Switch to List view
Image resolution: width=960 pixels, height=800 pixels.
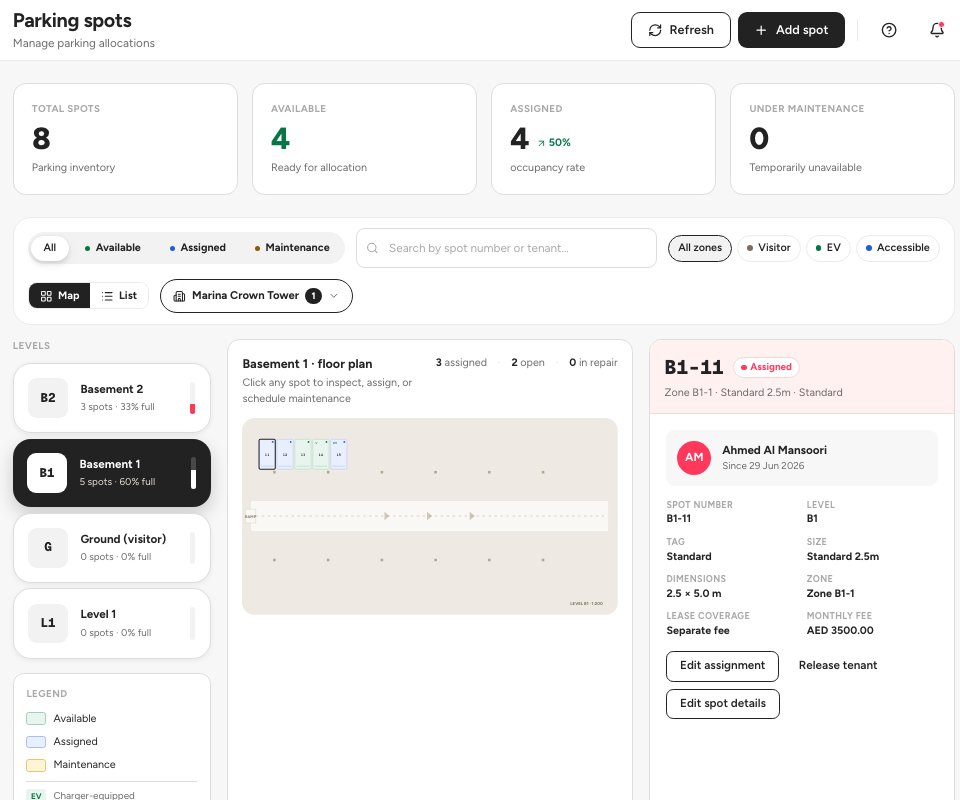(119, 296)
